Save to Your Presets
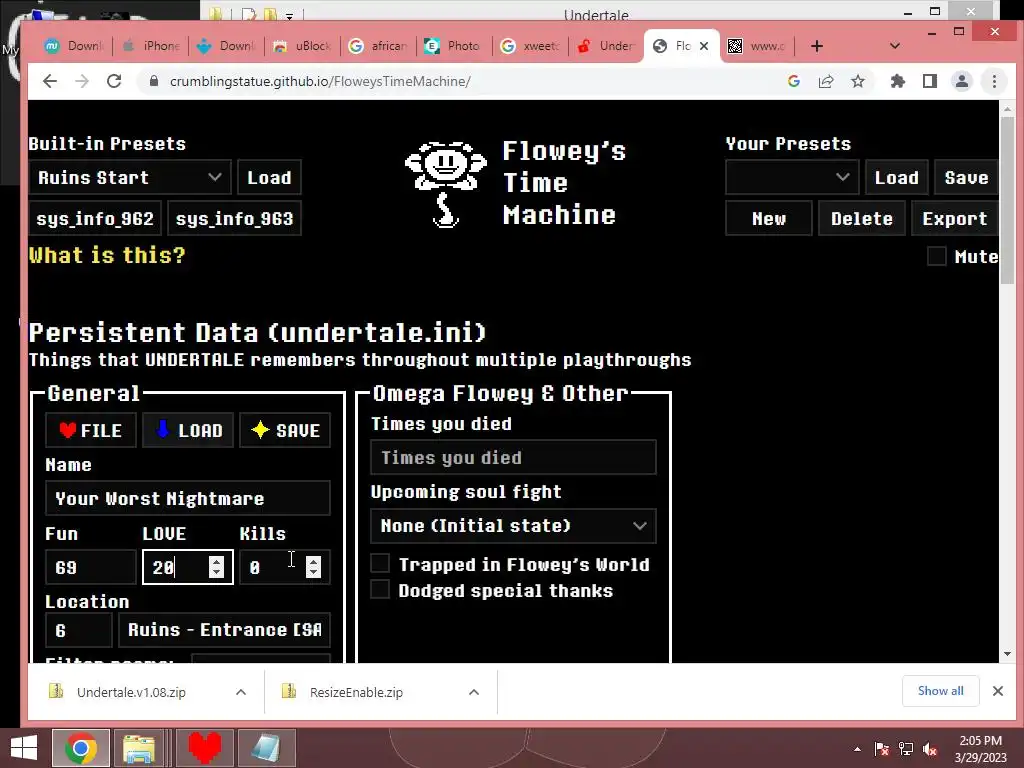The height and width of the screenshot is (768, 1024). point(966,178)
